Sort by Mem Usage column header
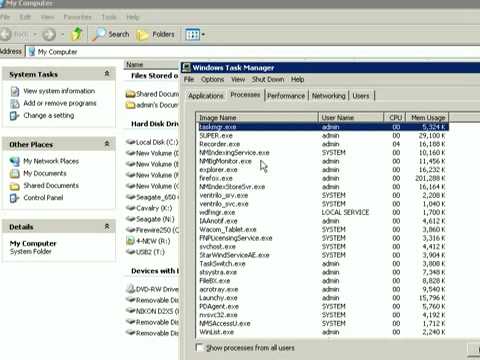480x360 pixels. pyautogui.click(x=427, y=118)
